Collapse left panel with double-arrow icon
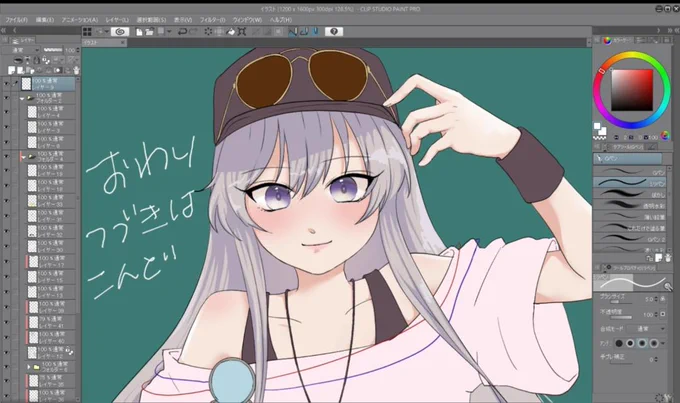This screenshot has width=680, height=403. [x=3, y=30]
